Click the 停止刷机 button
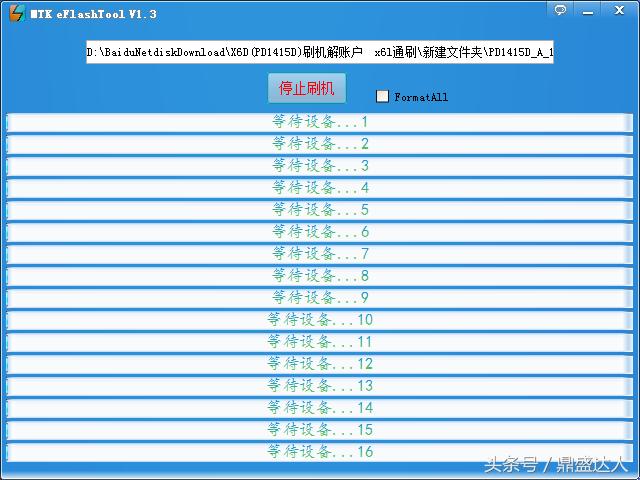This screenshot has width=640, height=480. 307,88
